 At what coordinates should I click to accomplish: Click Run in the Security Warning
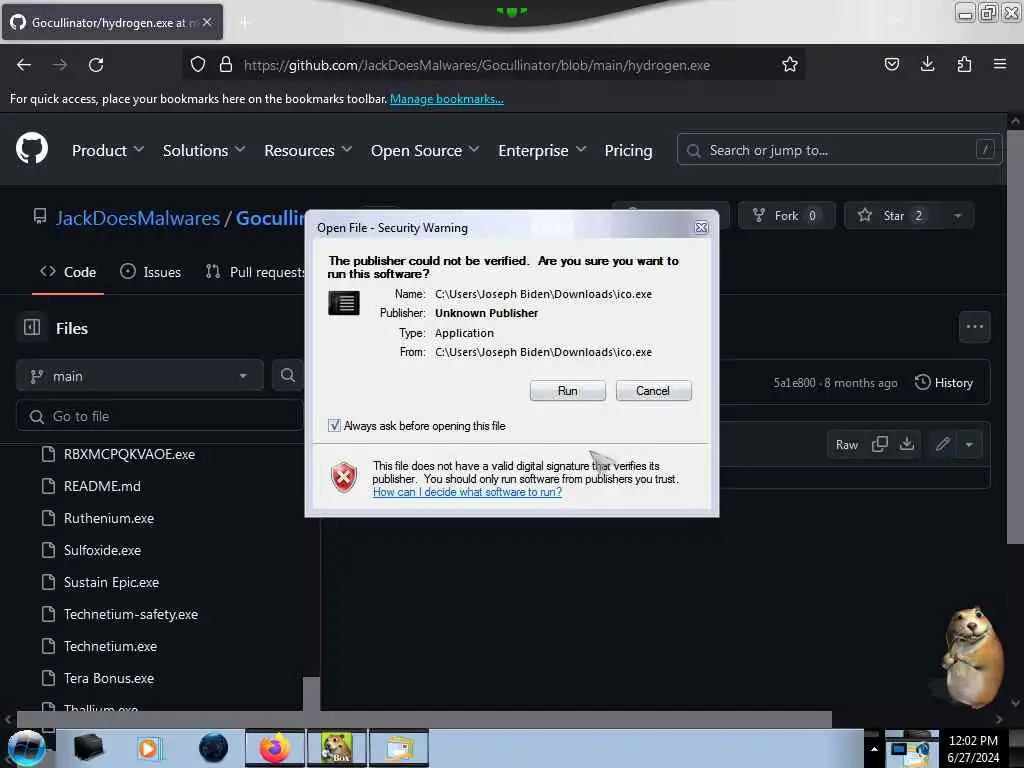tap(568, 391)
